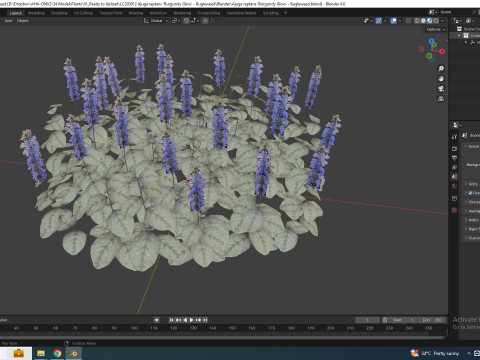Open the gizmos dropdown arrow

(x=385, y=21)
